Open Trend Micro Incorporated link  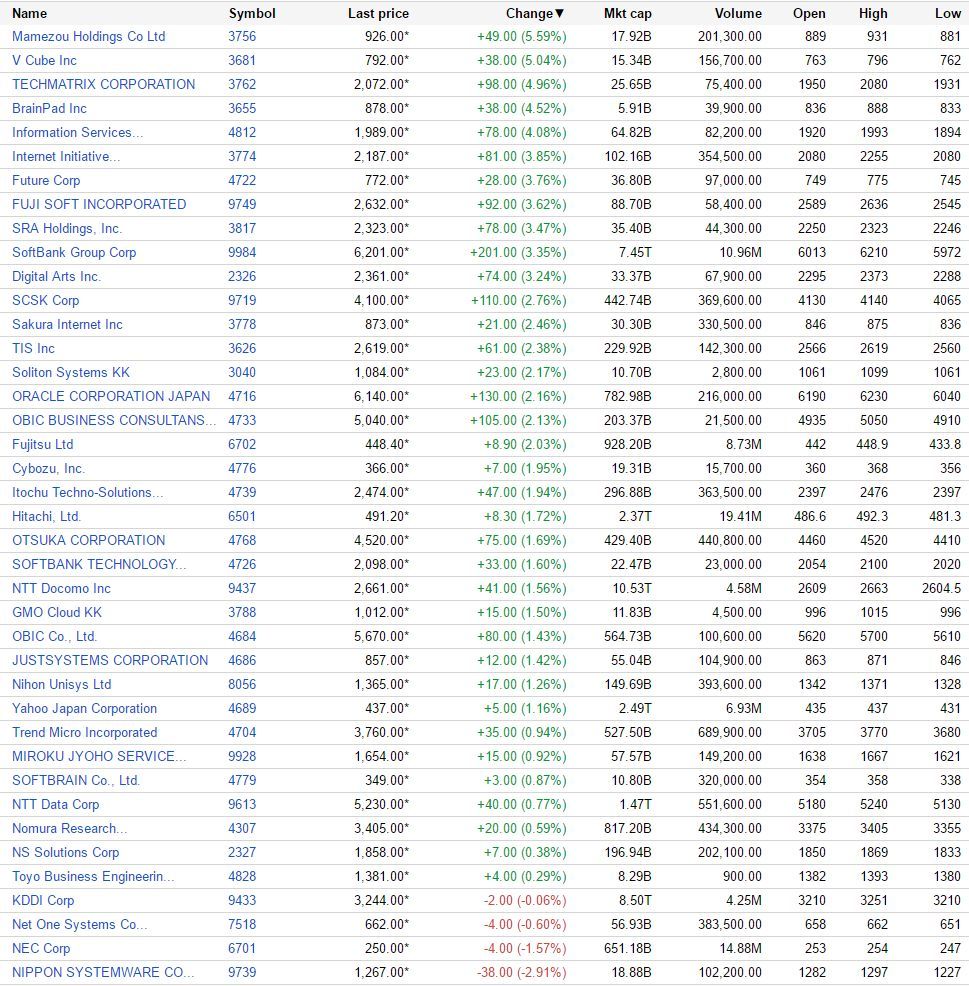pos(85,732)
